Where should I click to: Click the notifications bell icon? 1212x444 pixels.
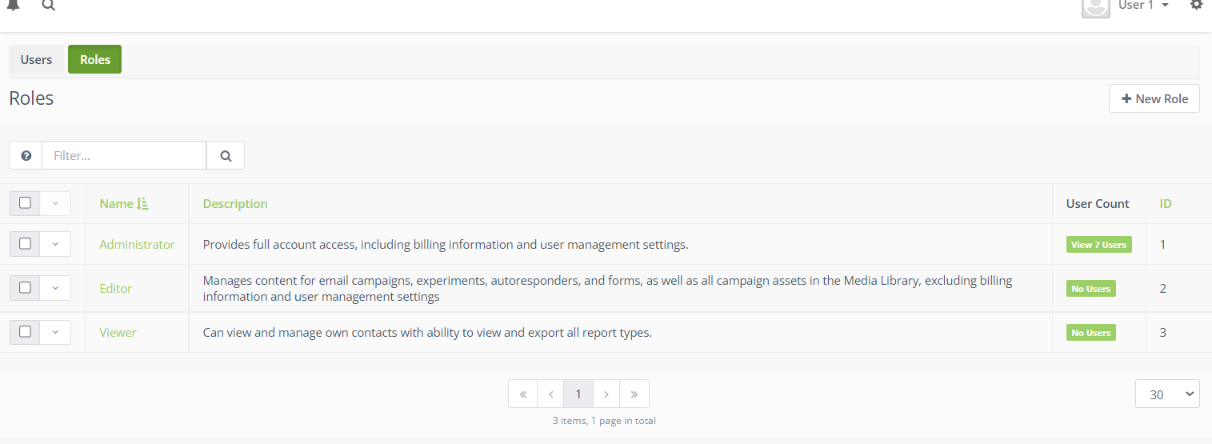click(x=14, y=5)
